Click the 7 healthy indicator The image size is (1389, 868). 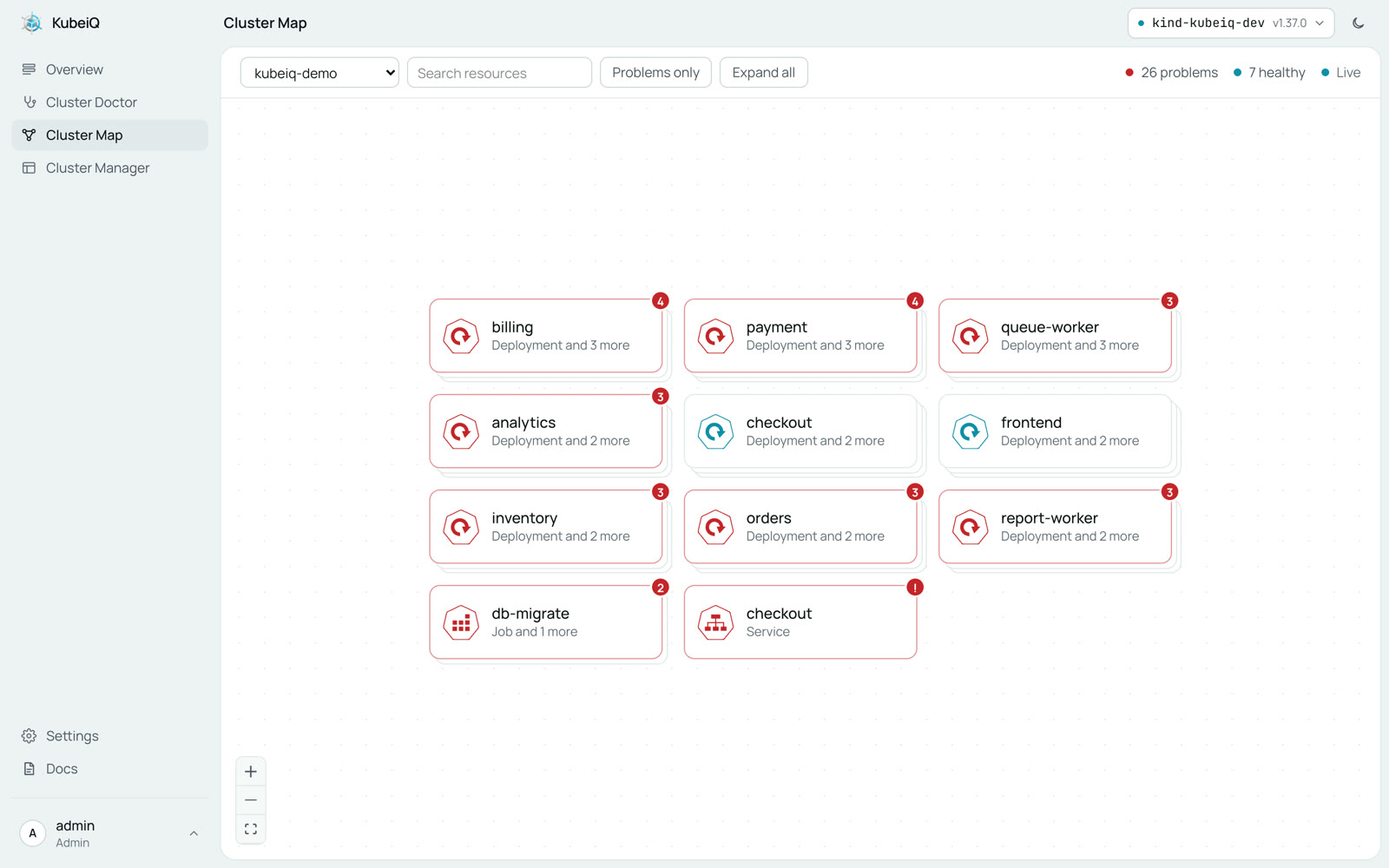[x=1269, y=73]
